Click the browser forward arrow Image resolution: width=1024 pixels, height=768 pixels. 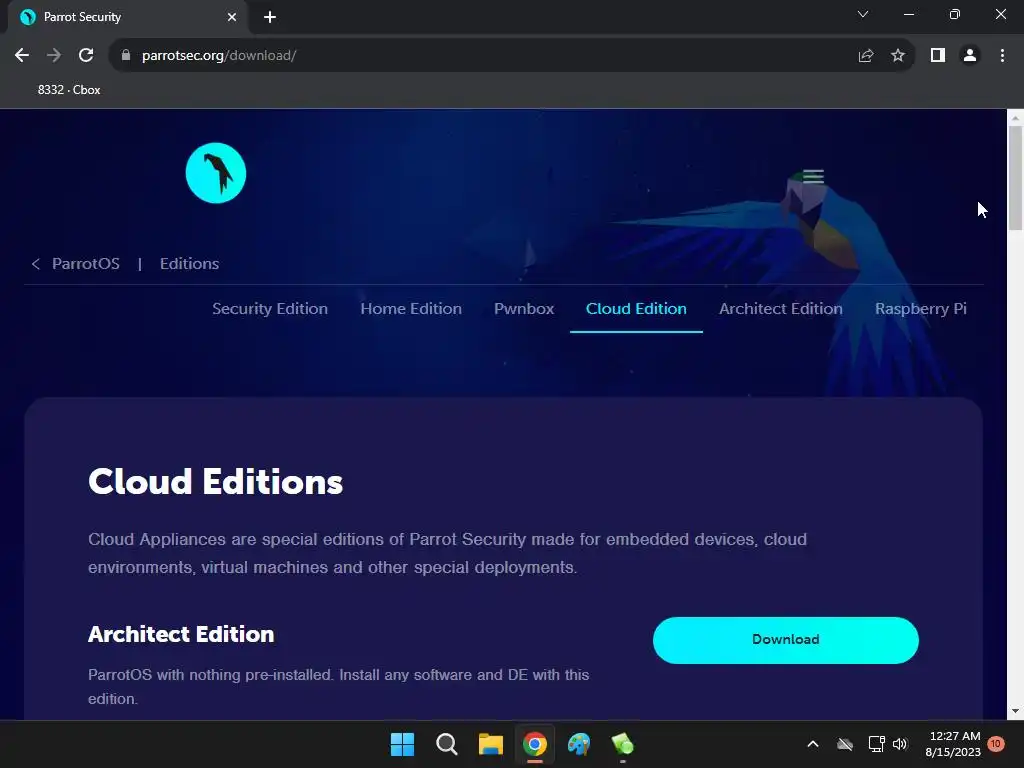click(54, 56)
